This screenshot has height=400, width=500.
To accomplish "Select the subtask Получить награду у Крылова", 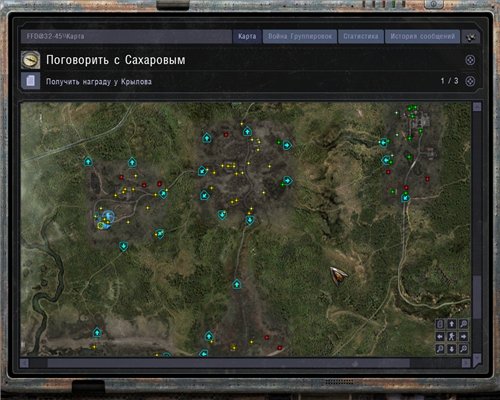I will pyautogui.click(x=99, y=82).
